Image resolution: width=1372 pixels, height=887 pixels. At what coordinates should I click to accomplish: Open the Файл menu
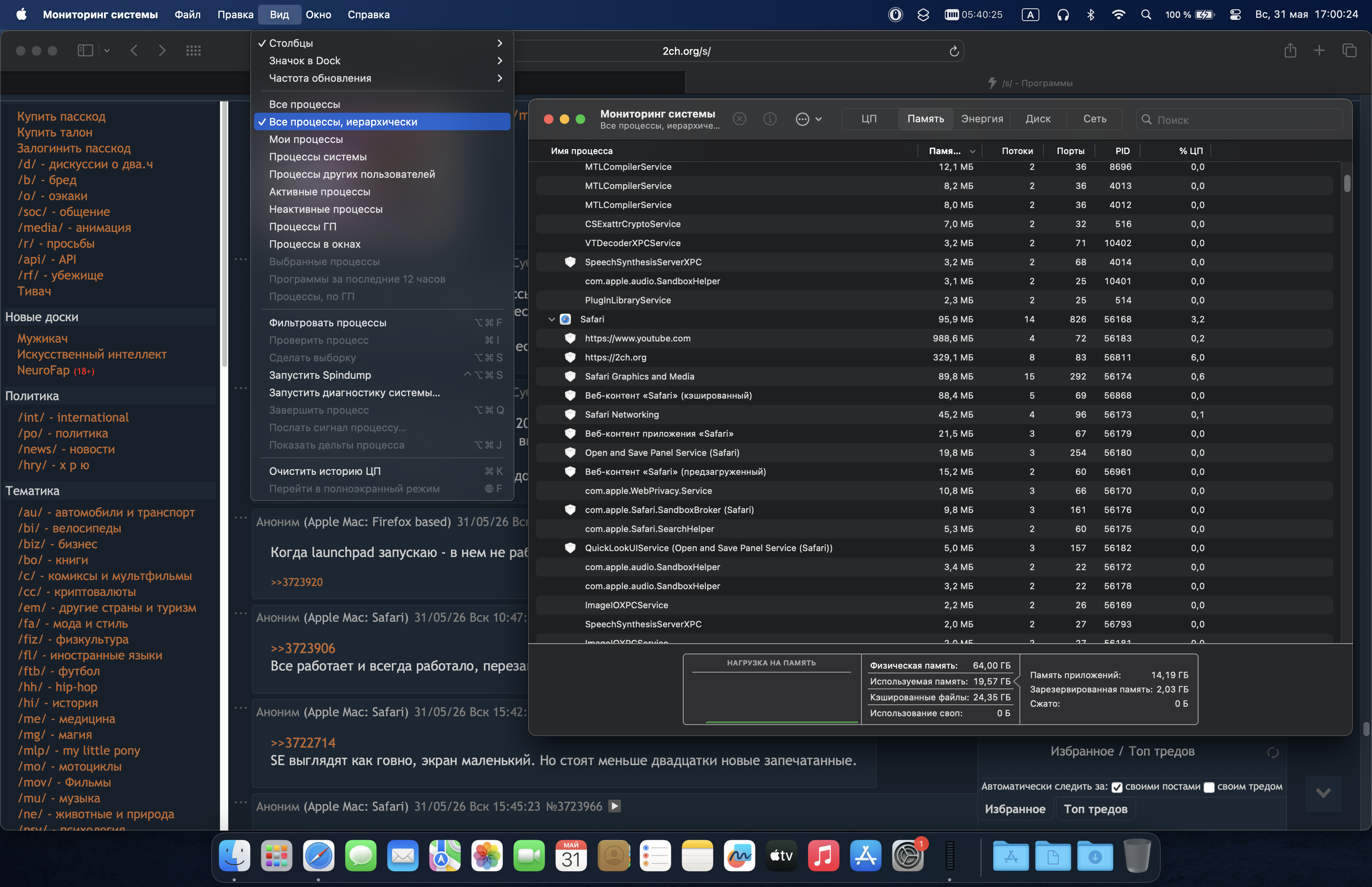(188, 14)
